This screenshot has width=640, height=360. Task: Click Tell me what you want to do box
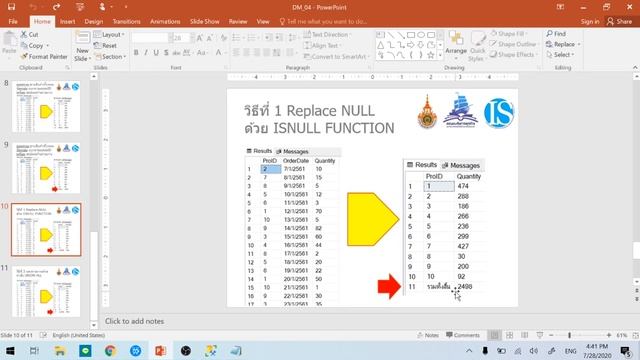(x=323, y=21)
